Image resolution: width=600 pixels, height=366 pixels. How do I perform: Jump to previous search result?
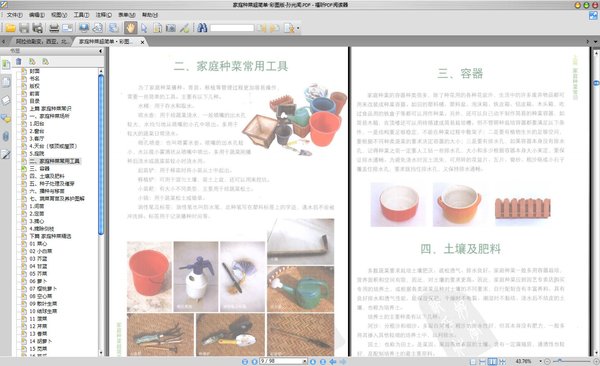pyautogui.click(x=261, y=28)
